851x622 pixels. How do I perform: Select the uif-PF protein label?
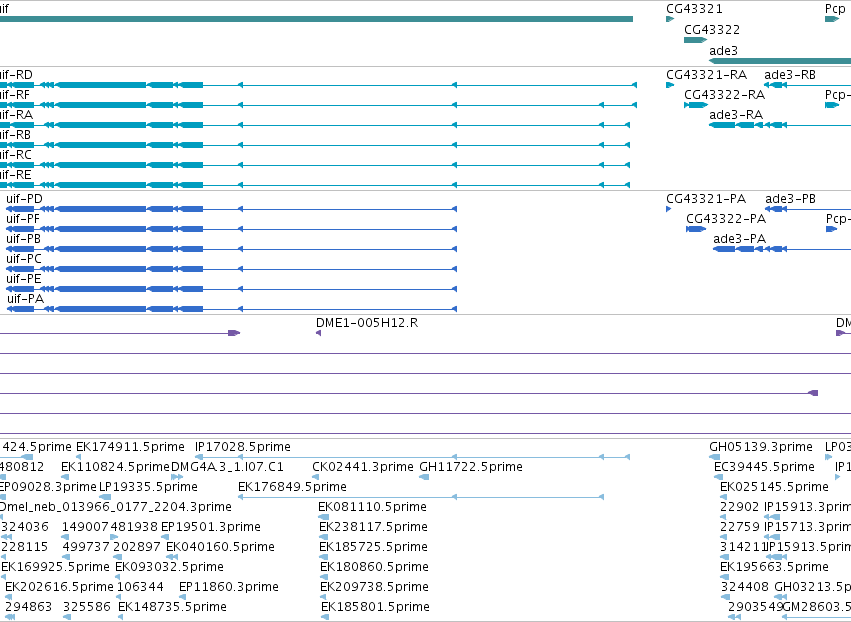click(23, 219)
